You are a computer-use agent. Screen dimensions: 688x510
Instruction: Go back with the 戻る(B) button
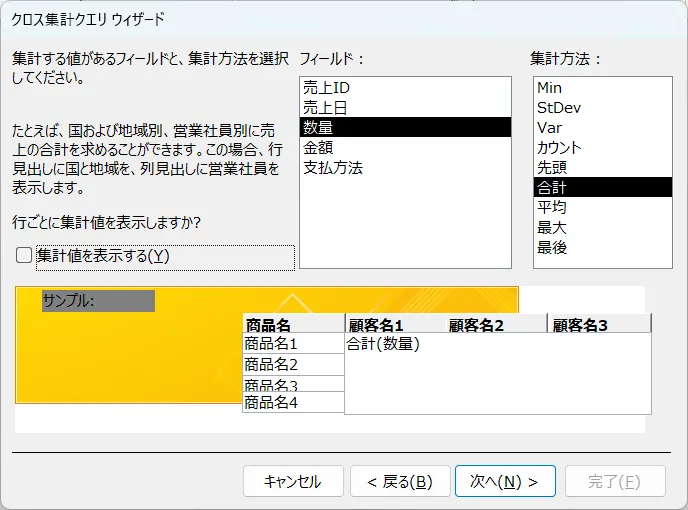coord(400,481)
